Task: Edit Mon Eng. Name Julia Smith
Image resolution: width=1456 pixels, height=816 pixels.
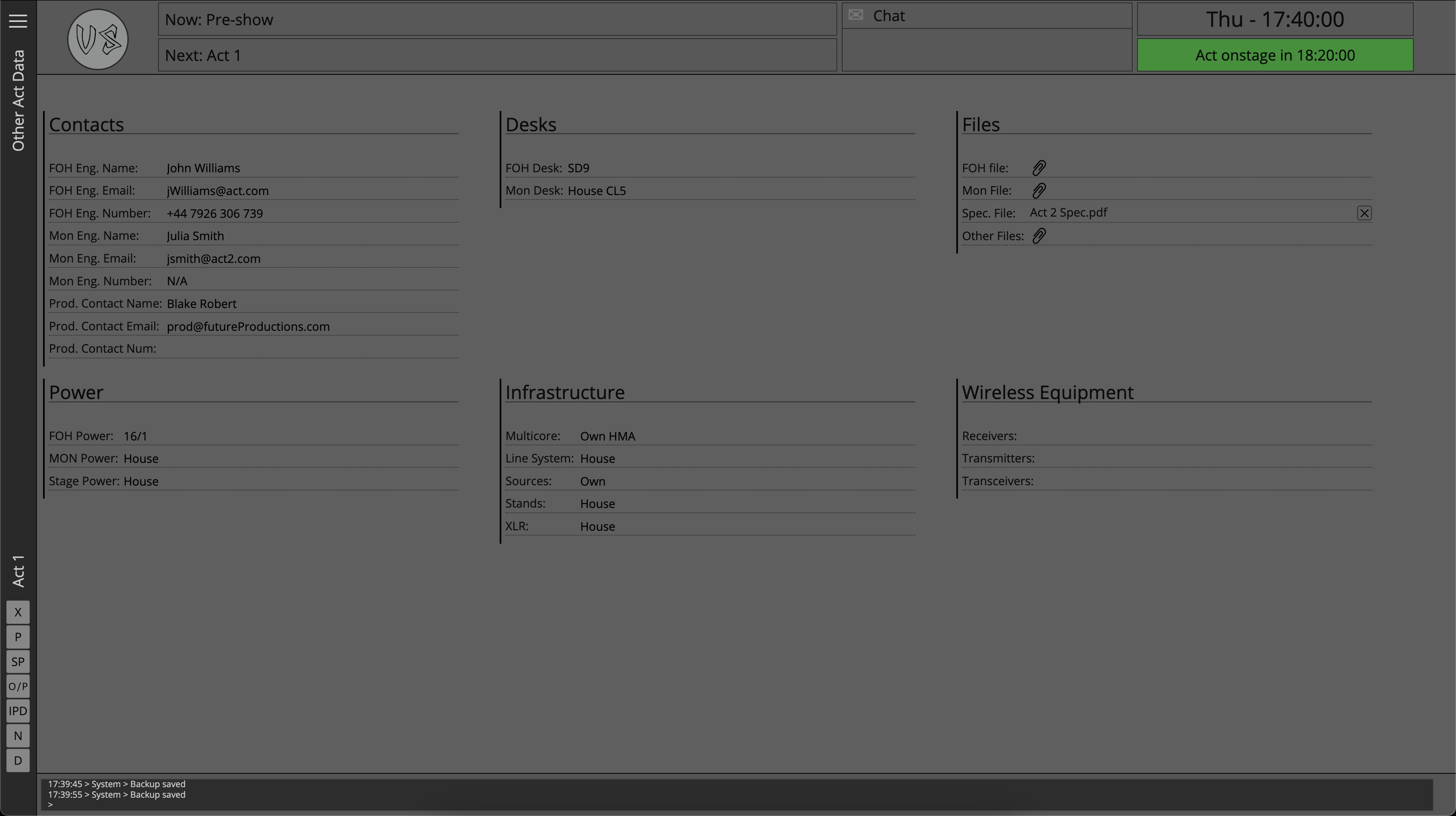Action: coord(195,236)
